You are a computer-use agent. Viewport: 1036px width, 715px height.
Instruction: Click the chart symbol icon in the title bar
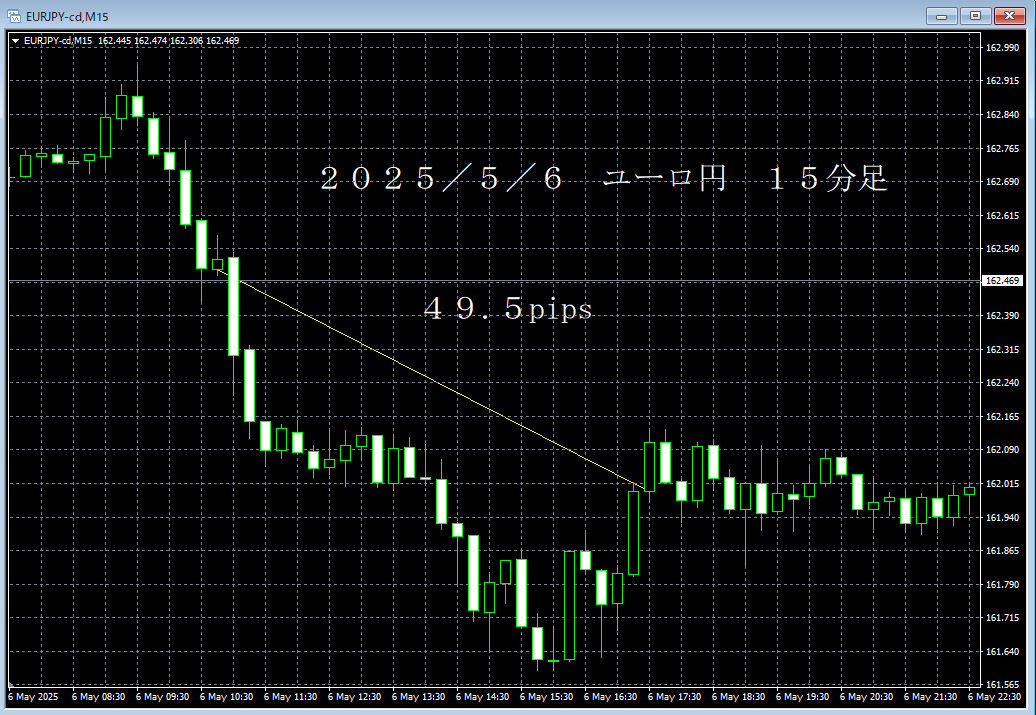(x=12, y=15)
